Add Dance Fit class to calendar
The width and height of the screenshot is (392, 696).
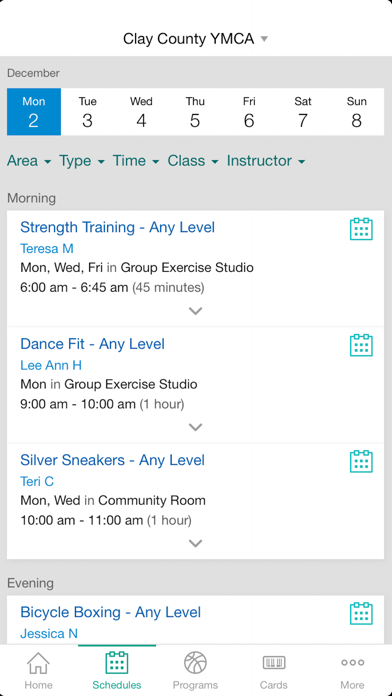click(361, 345)
